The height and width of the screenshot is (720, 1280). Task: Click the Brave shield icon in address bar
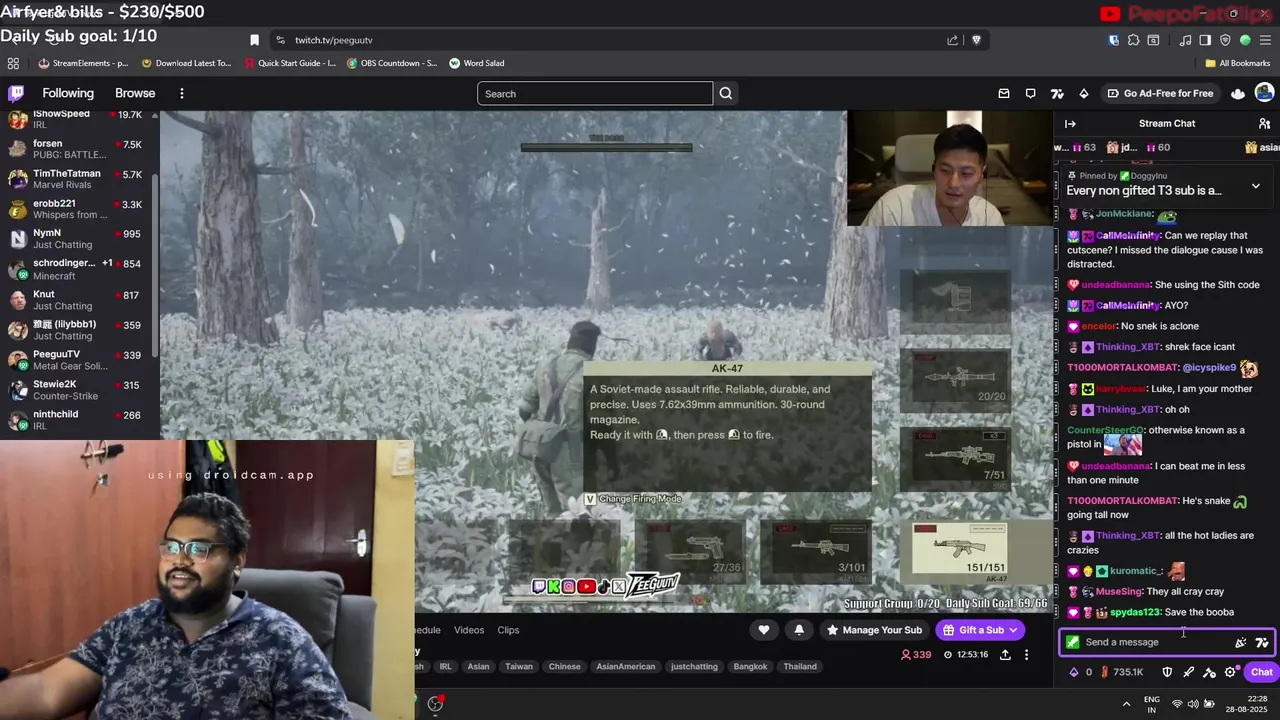click(976, 40)
